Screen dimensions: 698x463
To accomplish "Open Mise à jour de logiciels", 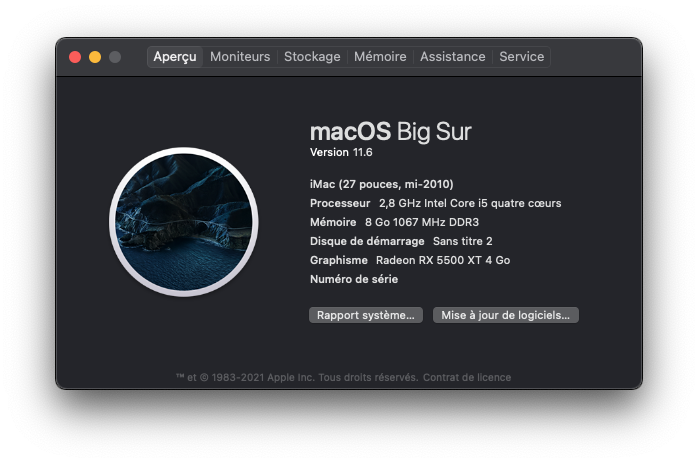I will click(506, 315).
